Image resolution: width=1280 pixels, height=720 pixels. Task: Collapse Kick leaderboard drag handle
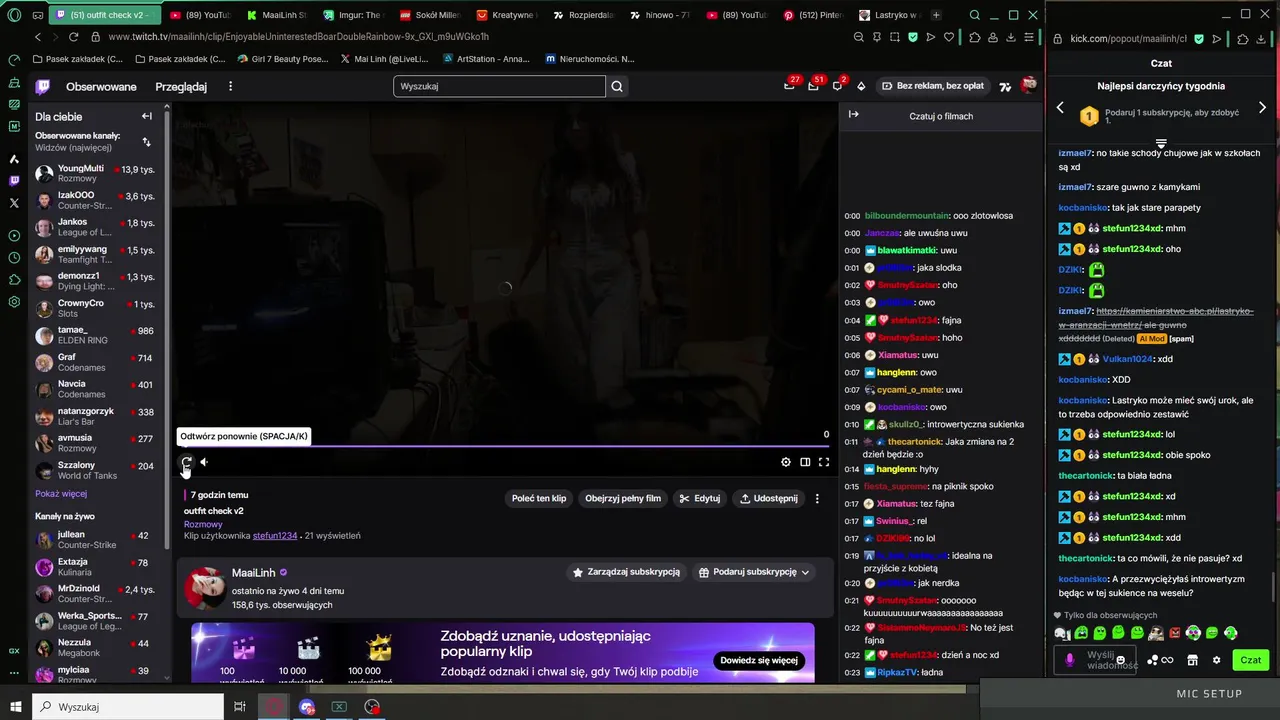[x=1161, y=143]
